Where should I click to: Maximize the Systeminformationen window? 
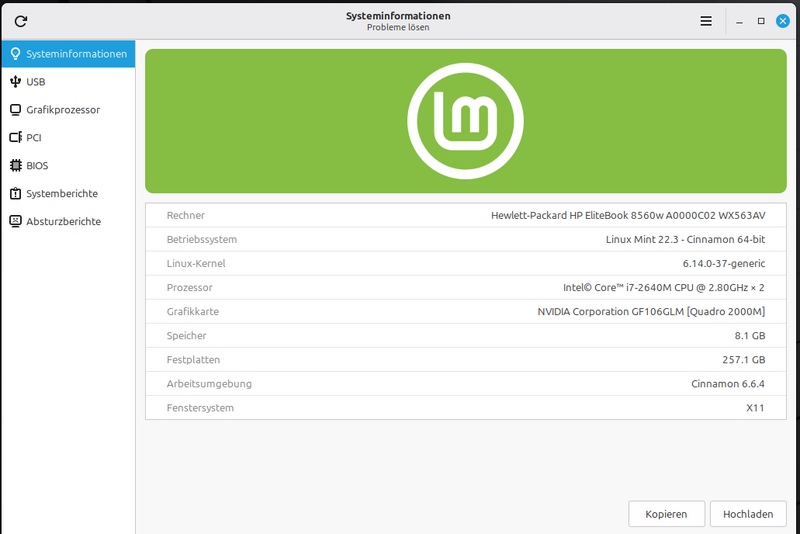761,21
